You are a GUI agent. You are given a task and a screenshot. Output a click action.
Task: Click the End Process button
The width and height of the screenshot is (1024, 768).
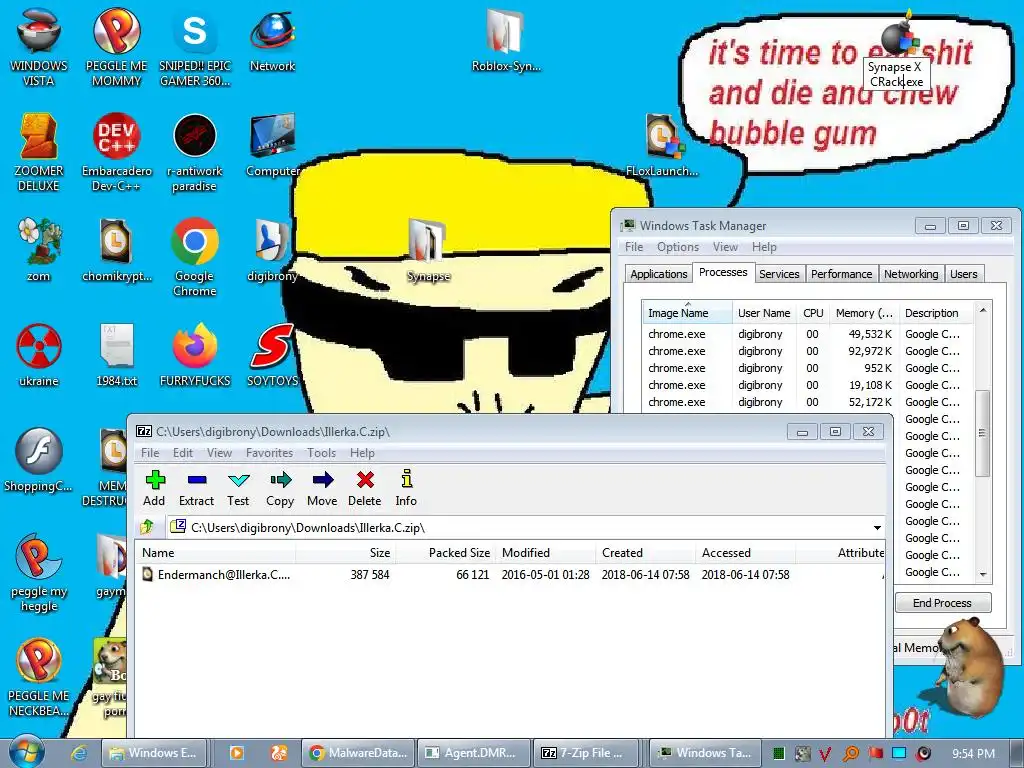pyautogui.click(x=942, y=603)
